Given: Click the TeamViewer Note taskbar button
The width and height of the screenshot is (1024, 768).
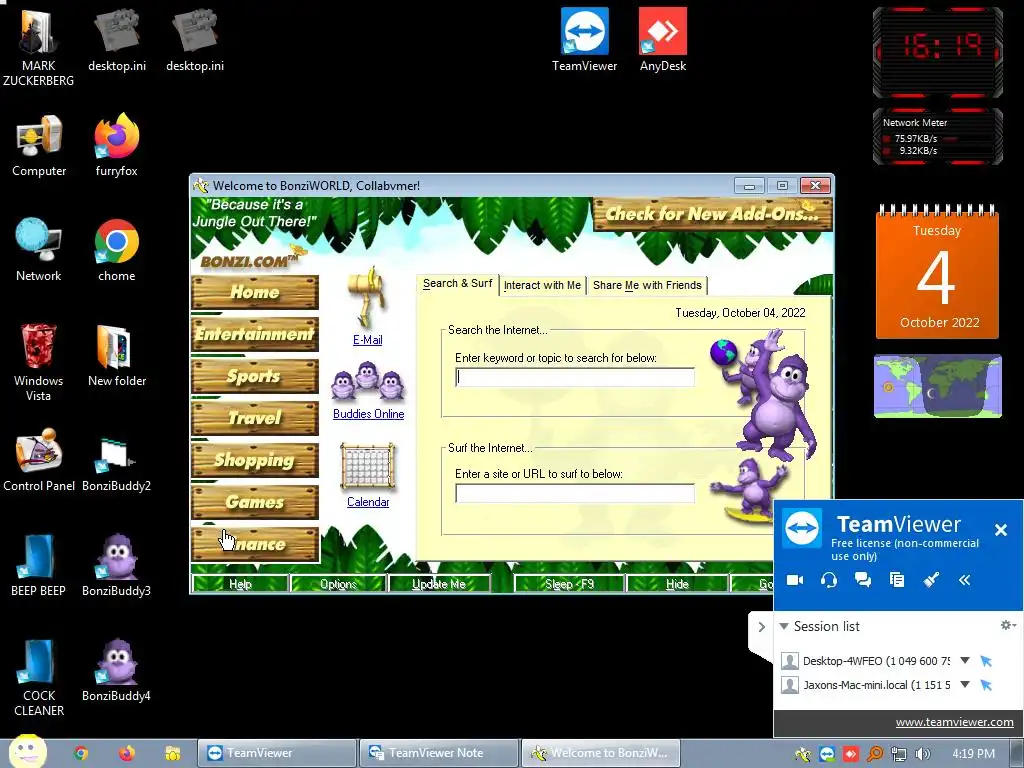Looking at the screenshot, I should [x=439, y=753].
